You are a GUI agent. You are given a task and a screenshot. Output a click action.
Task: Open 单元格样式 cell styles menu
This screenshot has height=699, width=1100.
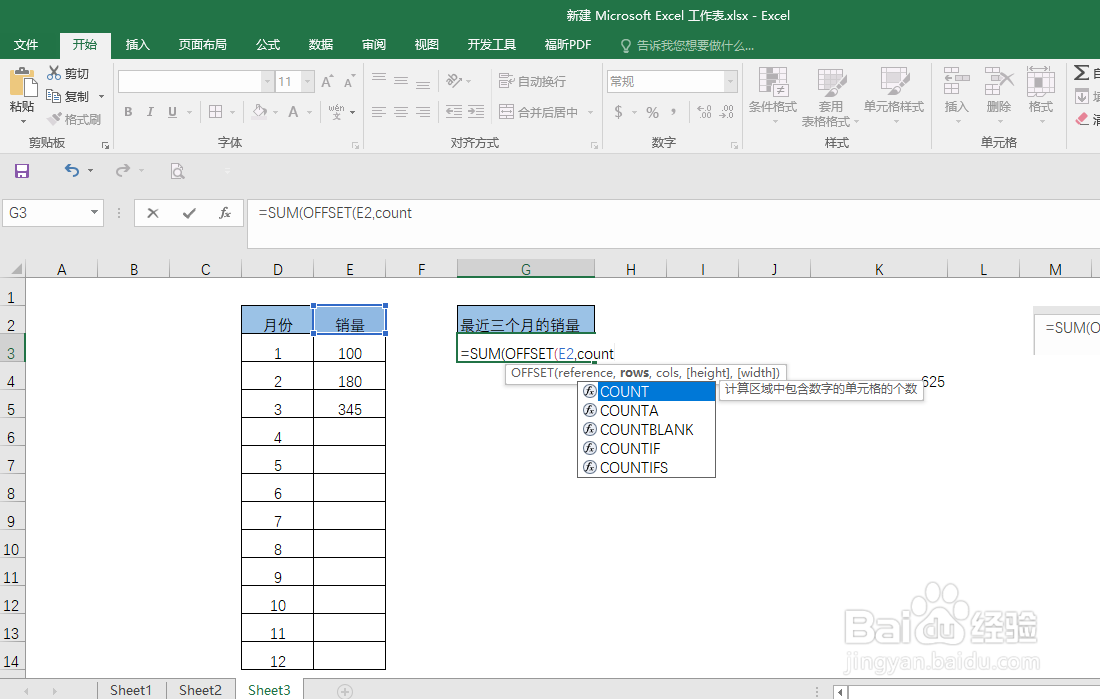coord(894,96)
